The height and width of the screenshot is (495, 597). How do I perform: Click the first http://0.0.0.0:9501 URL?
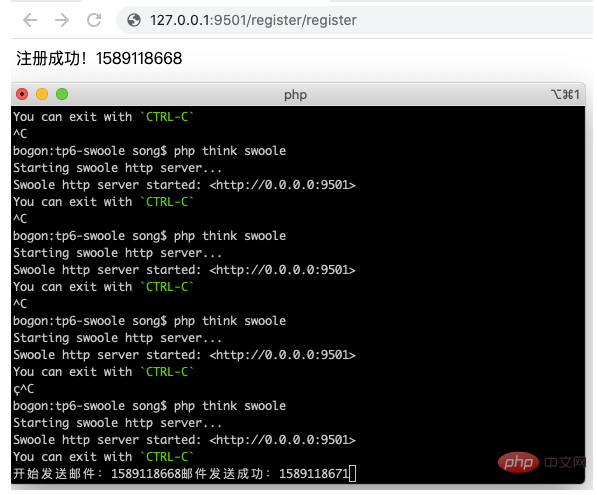pos(282,185)
